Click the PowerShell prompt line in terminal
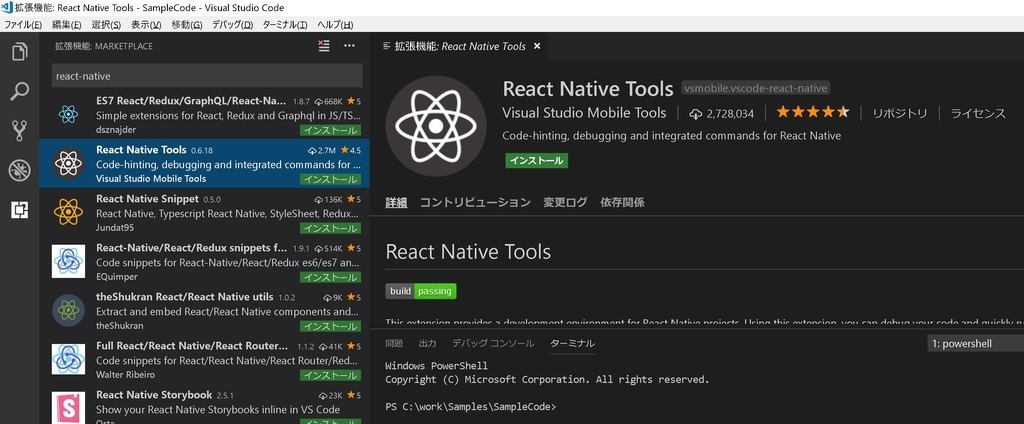1024x424 pixels. [470, 406]
